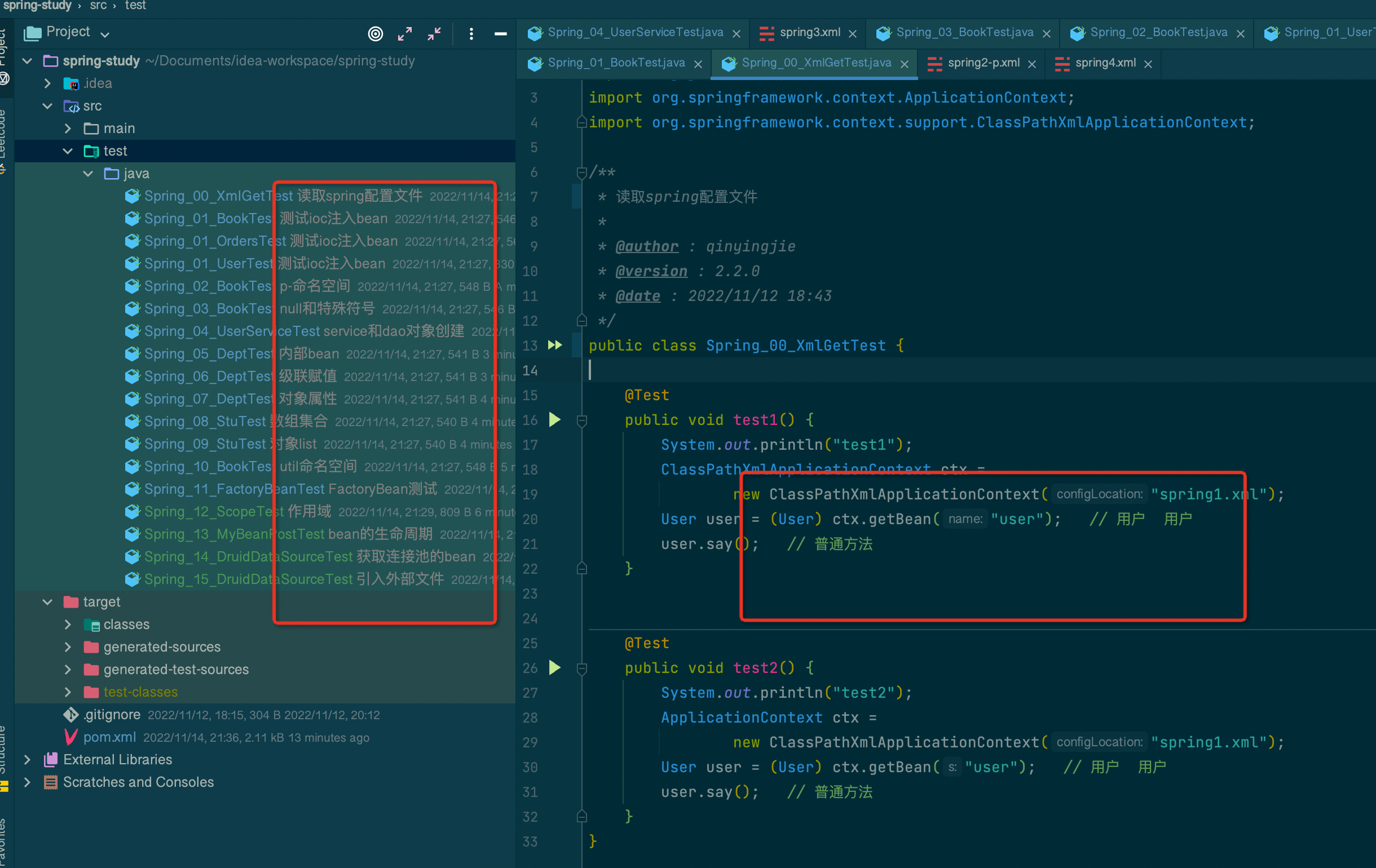
Task: Open the Project view dropdown
Action: tap(105, 34)
